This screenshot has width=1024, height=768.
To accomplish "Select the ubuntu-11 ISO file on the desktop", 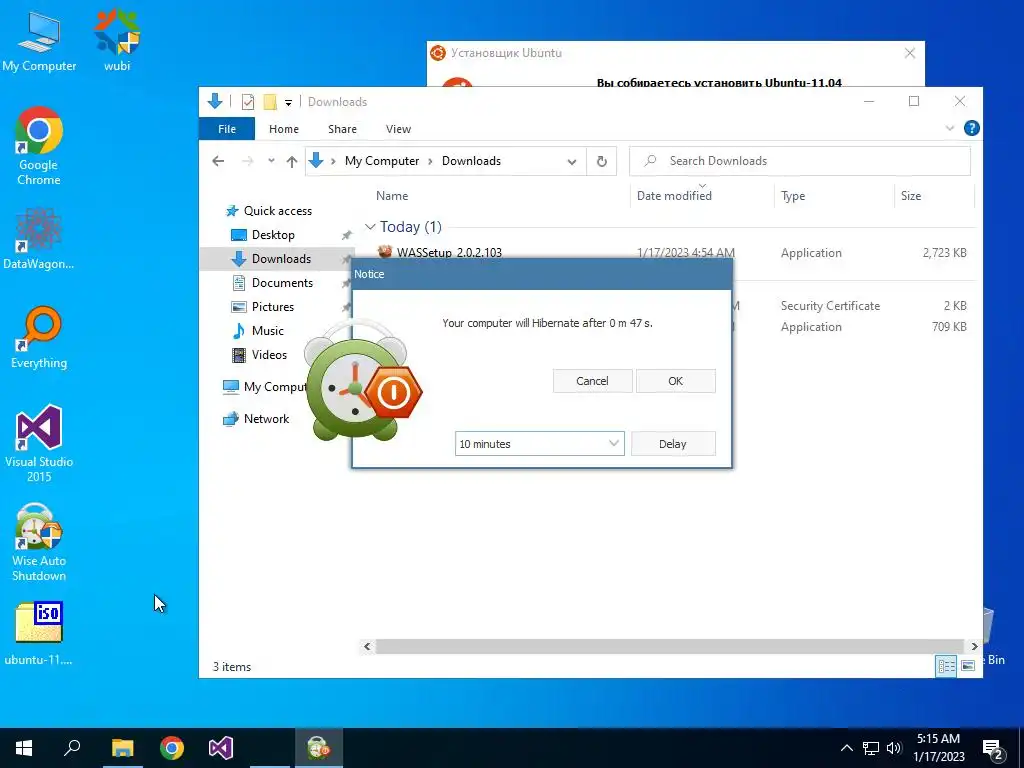I will tap(39, 633).
